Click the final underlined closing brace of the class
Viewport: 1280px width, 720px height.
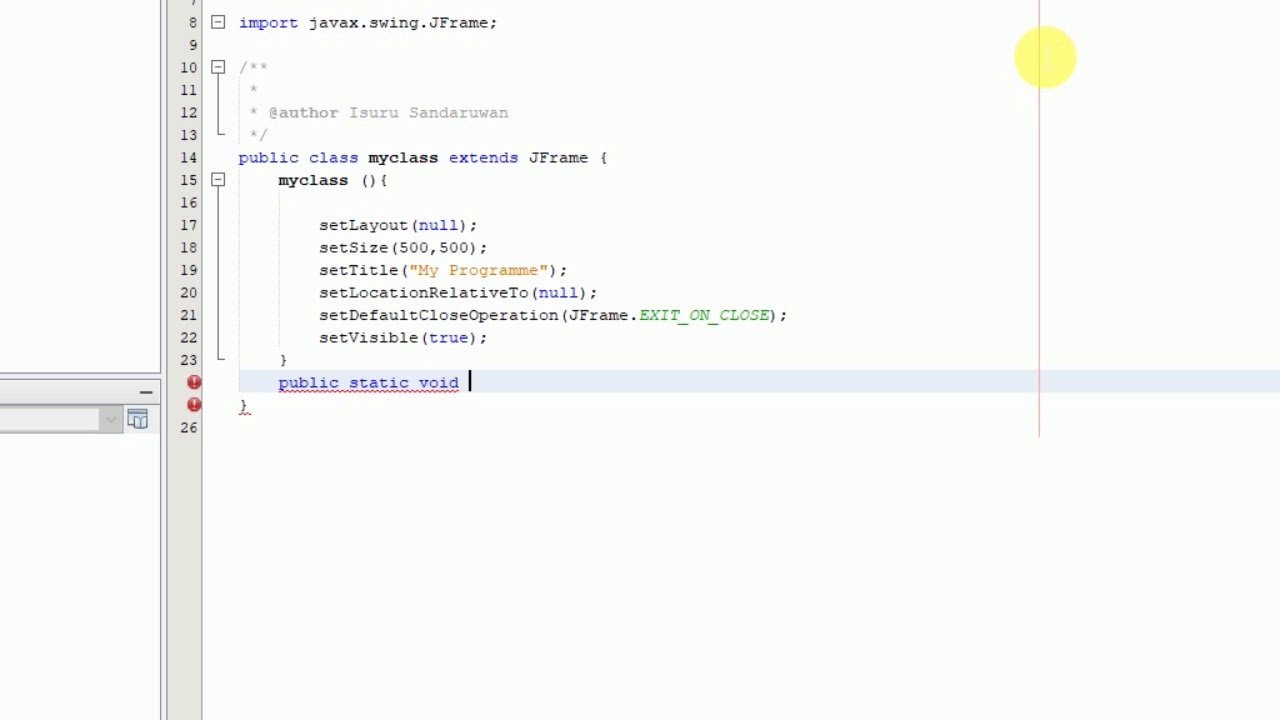point(244,406)
